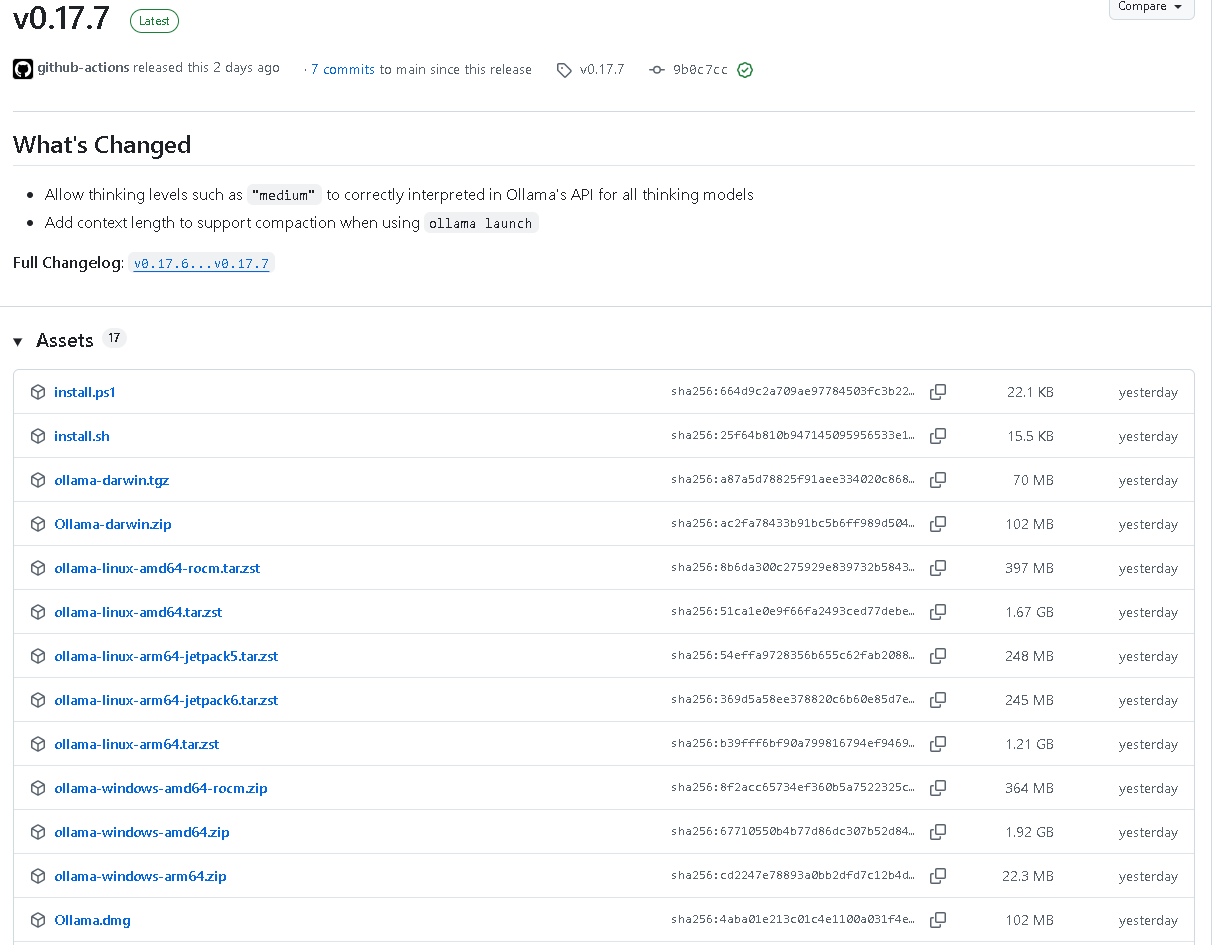The image size is (1213, 945).
Task: Copy sha256 hash for ollama-linux-arm64-jetpack6.tar.zst
Action: tap(938, 700)
